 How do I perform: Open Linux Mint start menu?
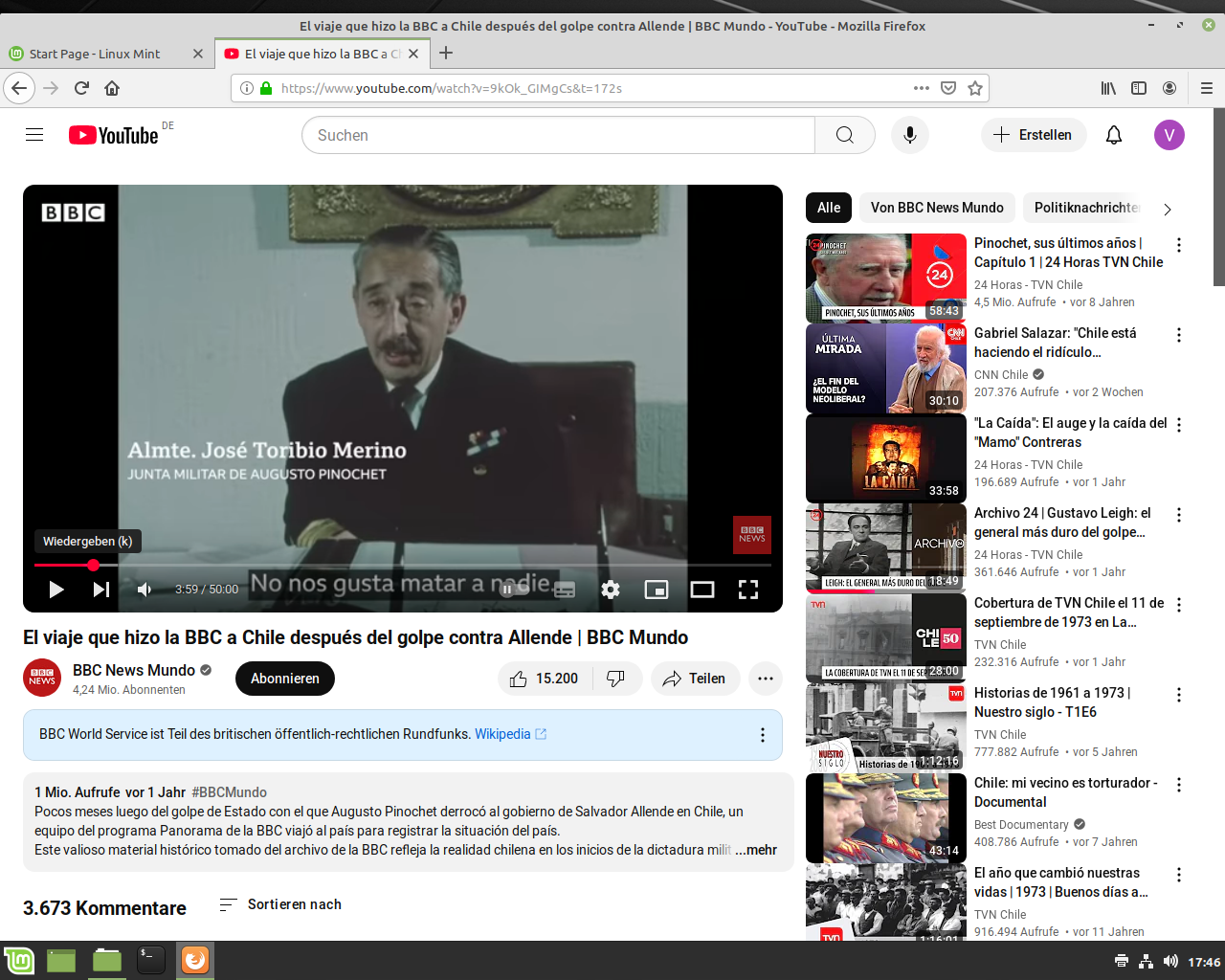click(19, 960)
